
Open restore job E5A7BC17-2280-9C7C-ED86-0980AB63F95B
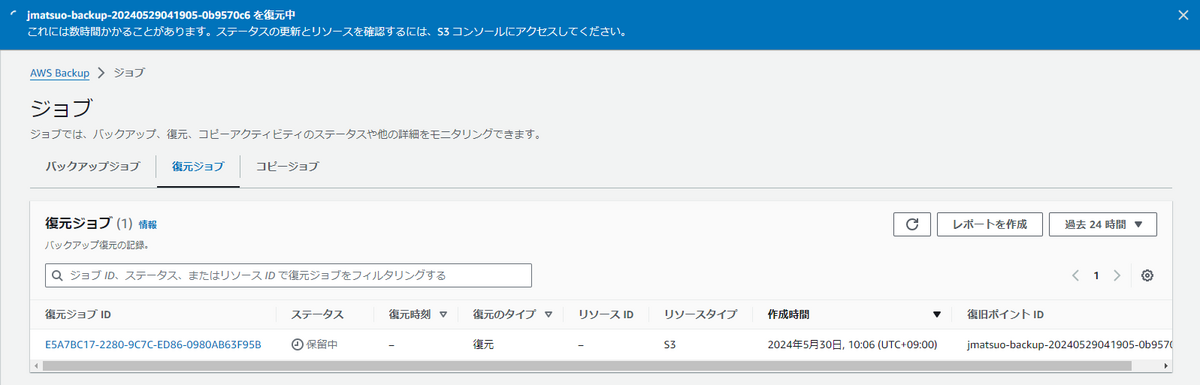click(x=153, y=344)
